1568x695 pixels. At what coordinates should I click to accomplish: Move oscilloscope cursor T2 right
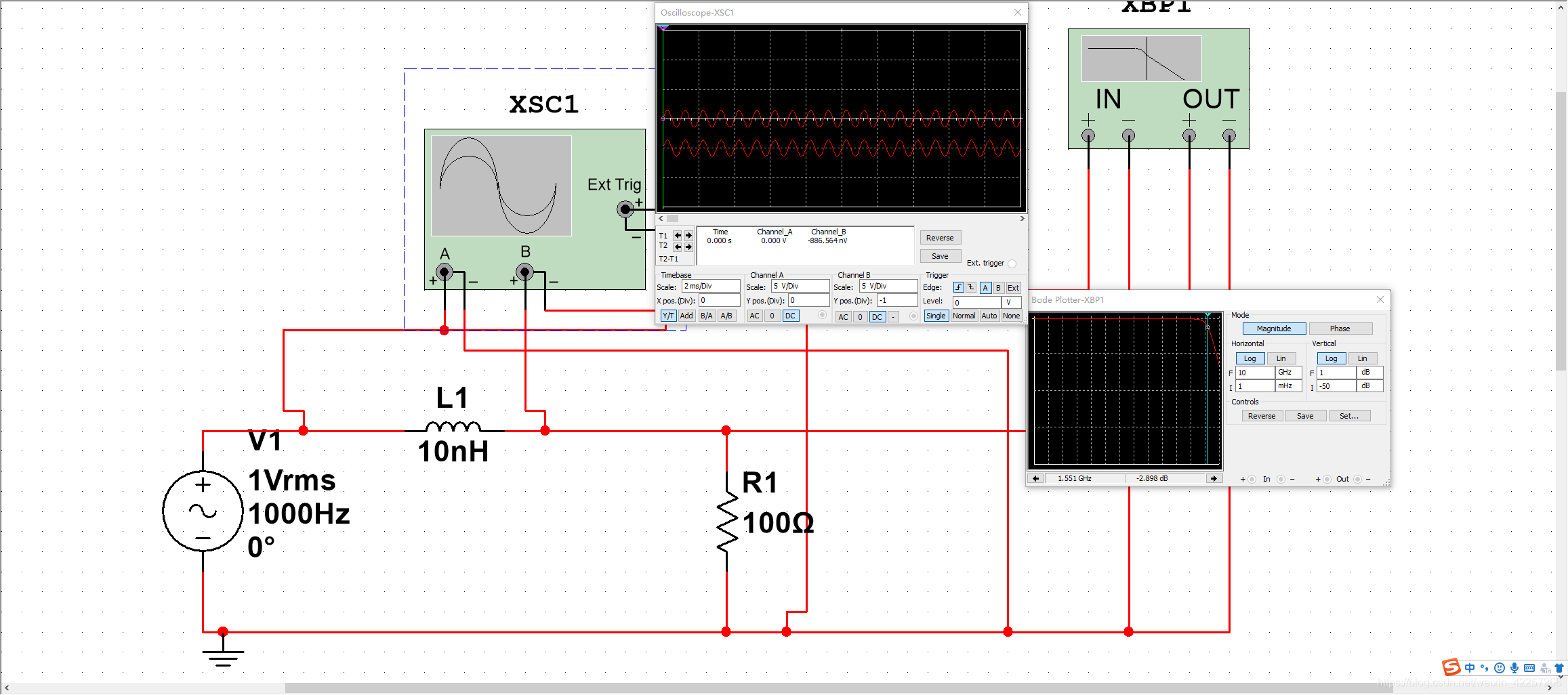(x=688, y=247)
